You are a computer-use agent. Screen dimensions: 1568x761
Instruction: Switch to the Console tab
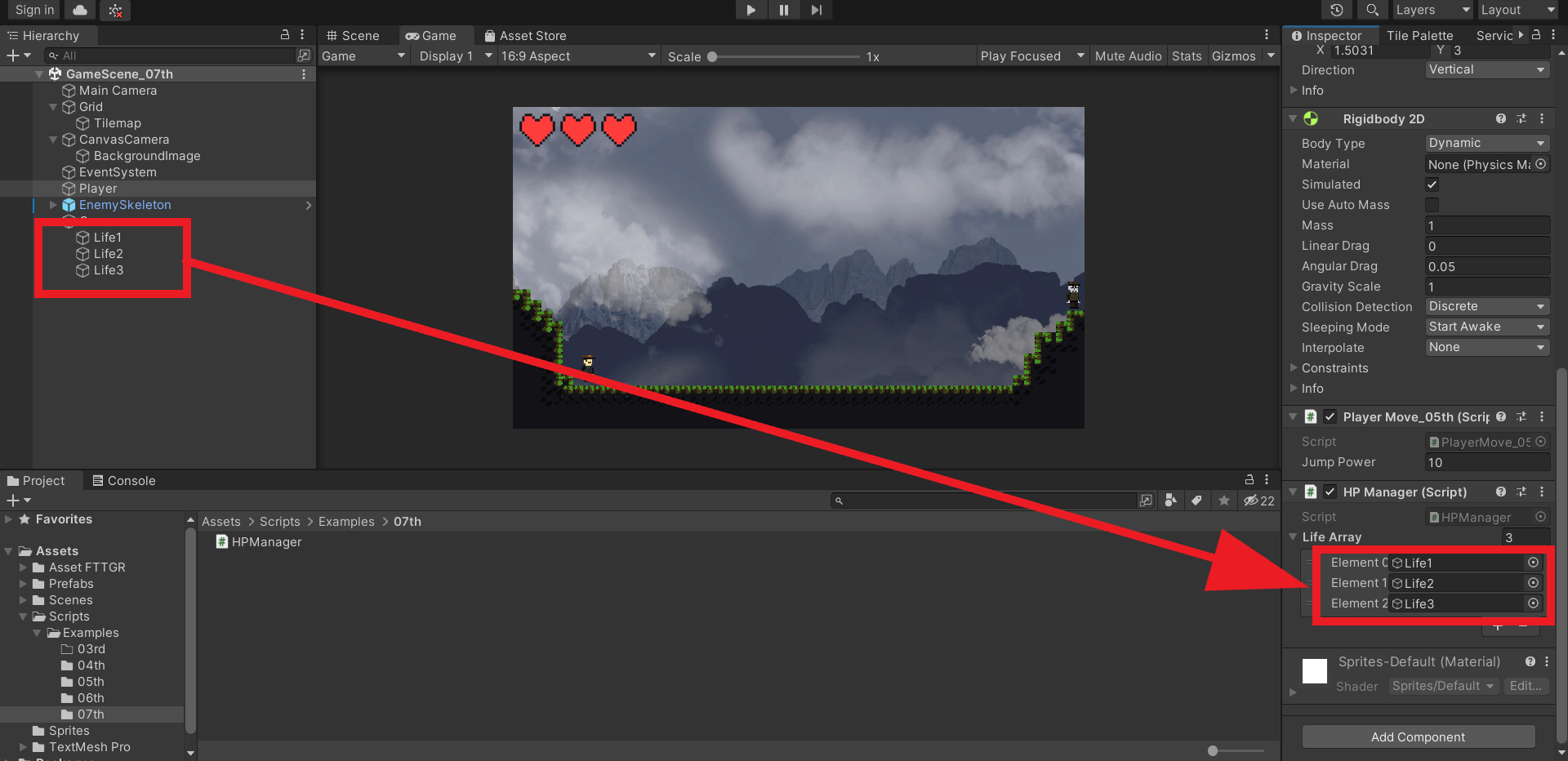[124, 480]
